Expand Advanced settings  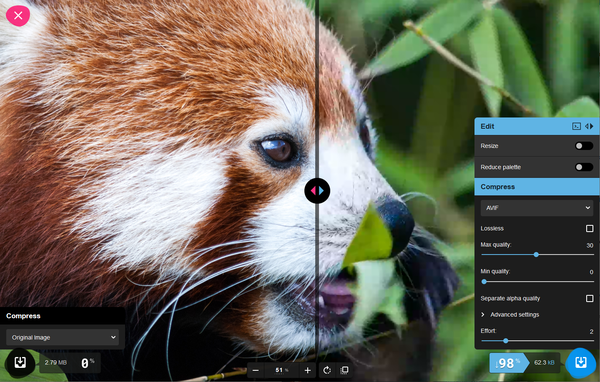pos(510,315)
